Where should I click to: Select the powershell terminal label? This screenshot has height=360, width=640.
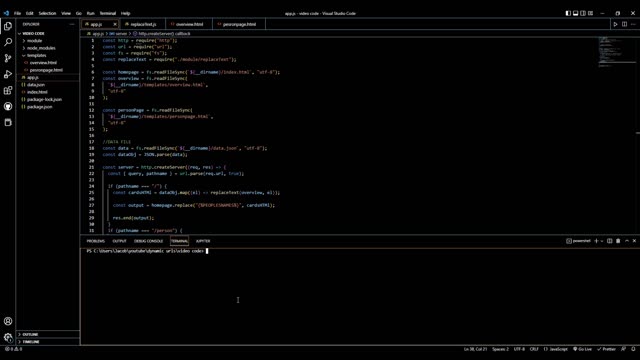578,241
